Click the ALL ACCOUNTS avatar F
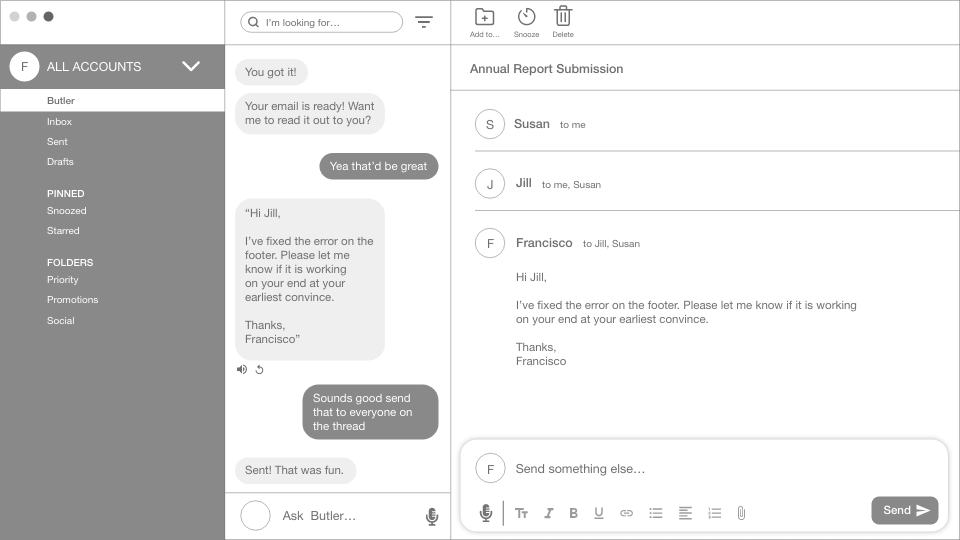Screen dimensions: 960x540 24,66
